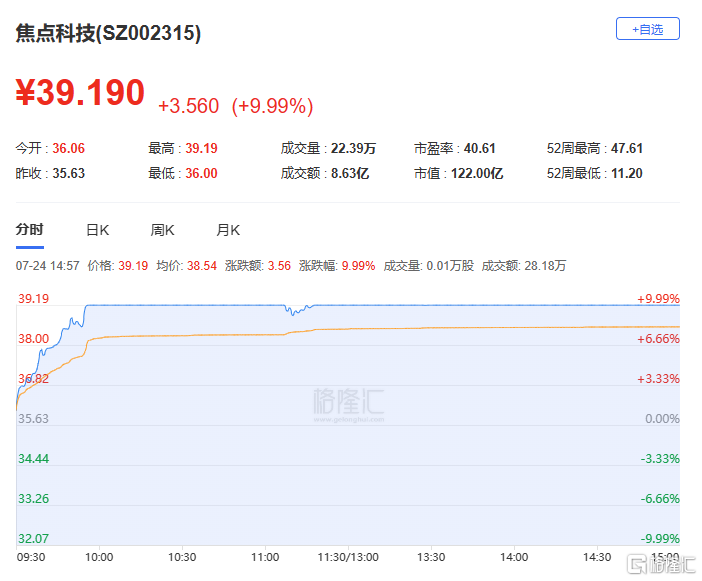Click the 32.07 y-axis price label
Screen dimensions: 702x581
tap(34, 538)
